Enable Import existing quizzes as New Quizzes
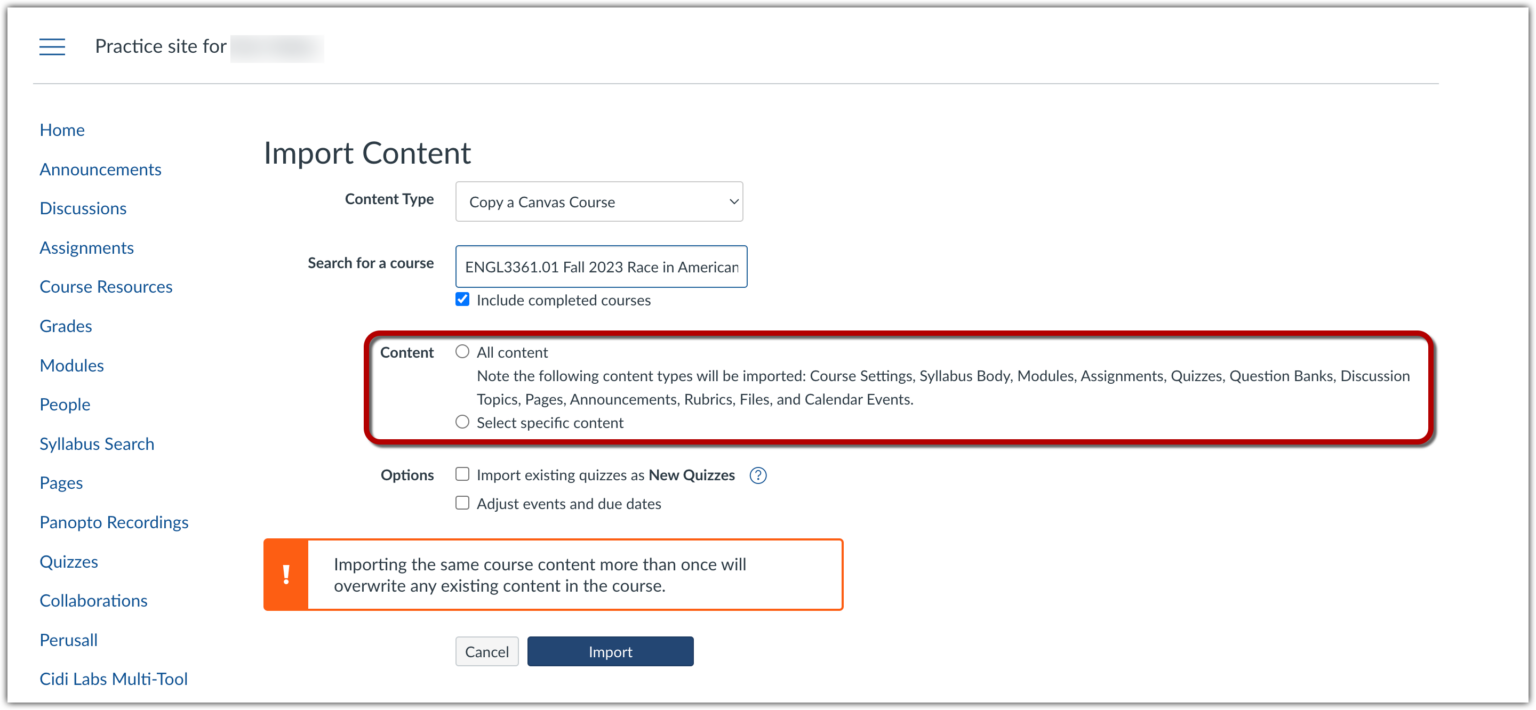This screenshot has width=1536, height=710. (x=462, y=474)
